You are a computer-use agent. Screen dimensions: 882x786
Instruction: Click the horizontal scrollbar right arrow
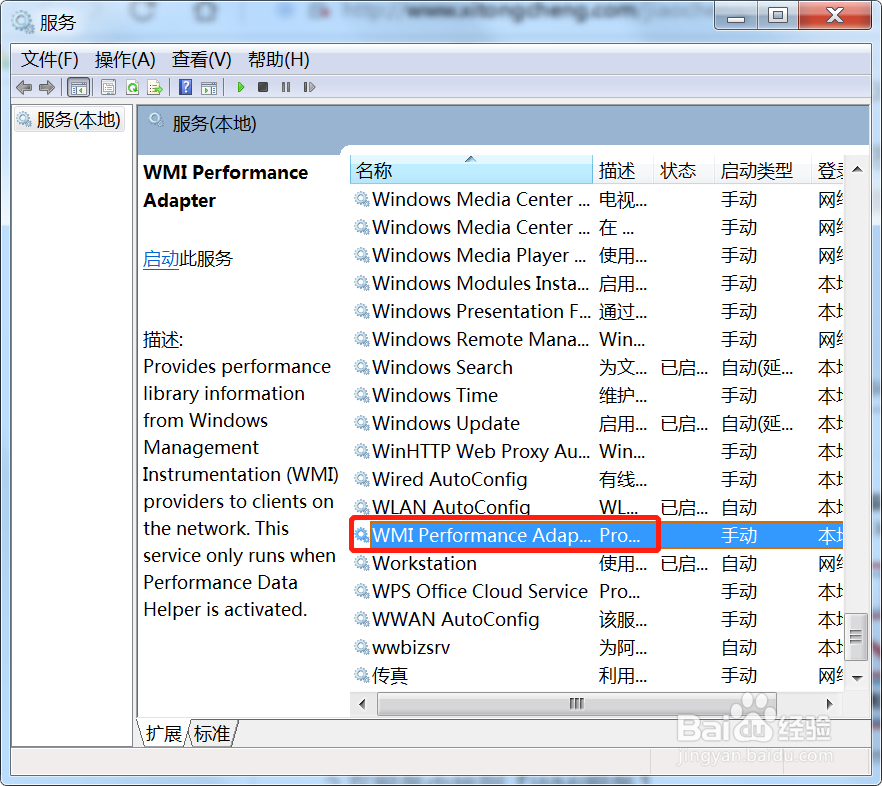(830, 704)
